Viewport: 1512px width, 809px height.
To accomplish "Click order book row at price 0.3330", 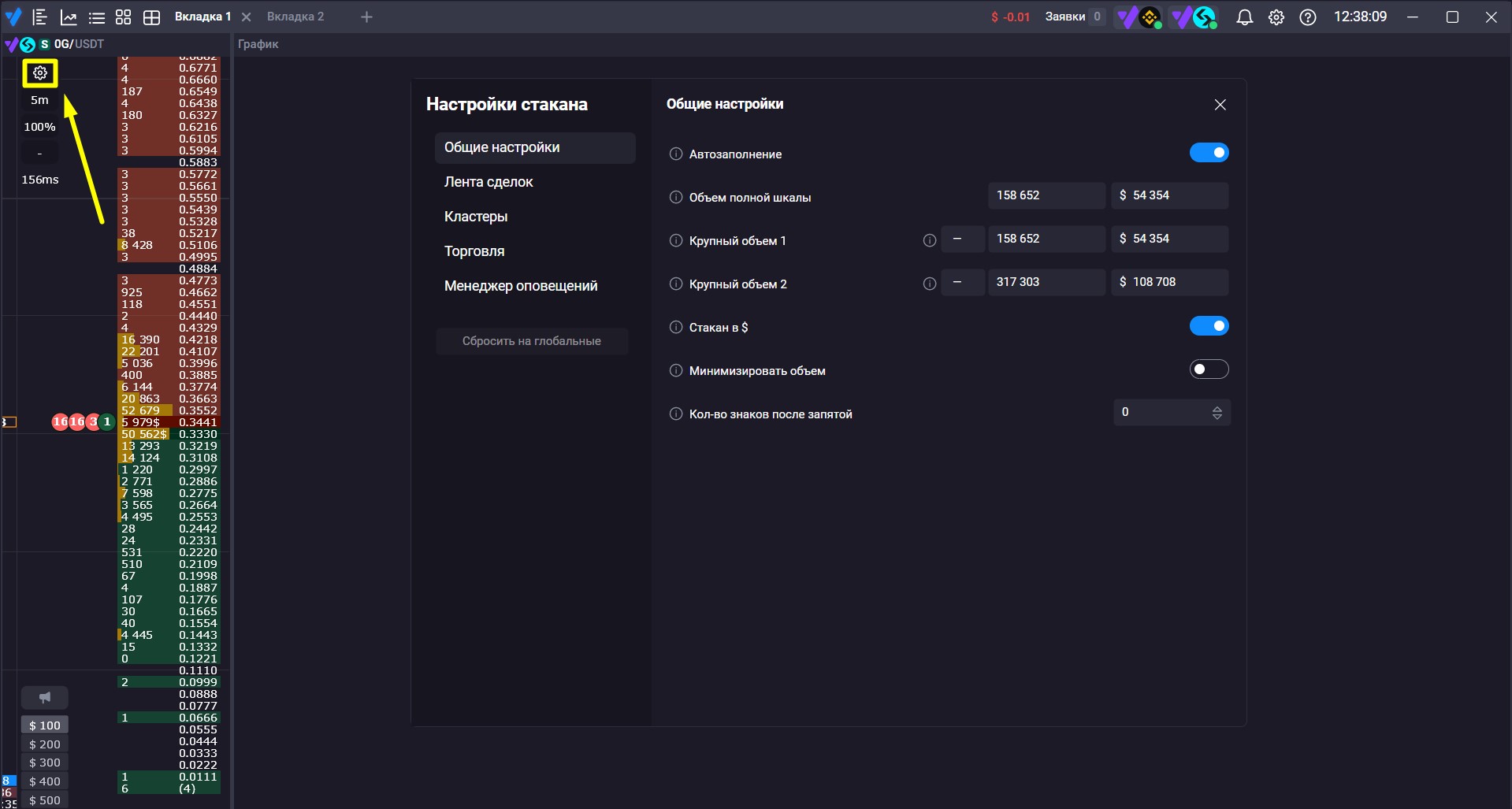I will click(169, 434).
